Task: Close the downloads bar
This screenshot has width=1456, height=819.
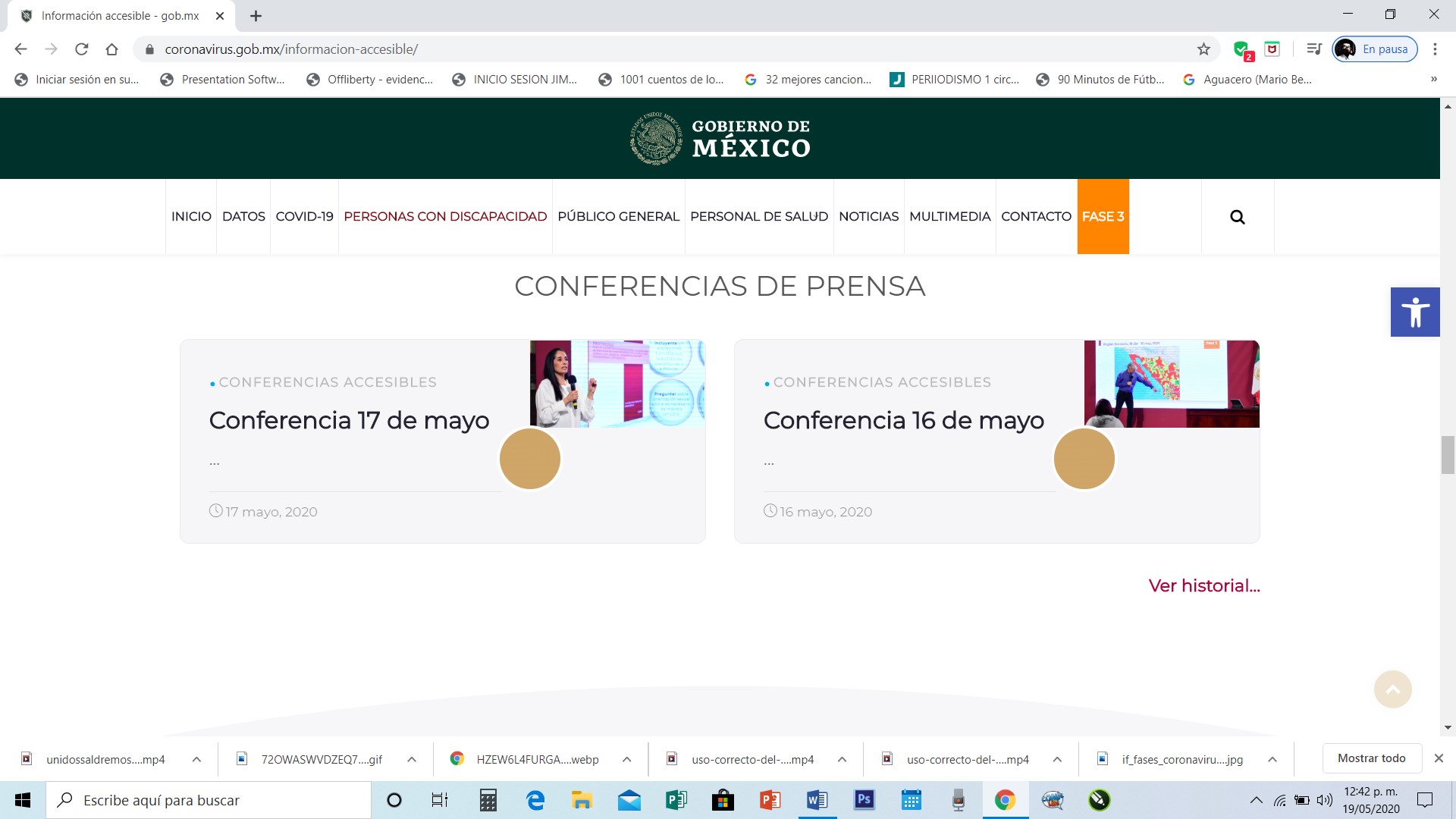Action: point(1439,758)
